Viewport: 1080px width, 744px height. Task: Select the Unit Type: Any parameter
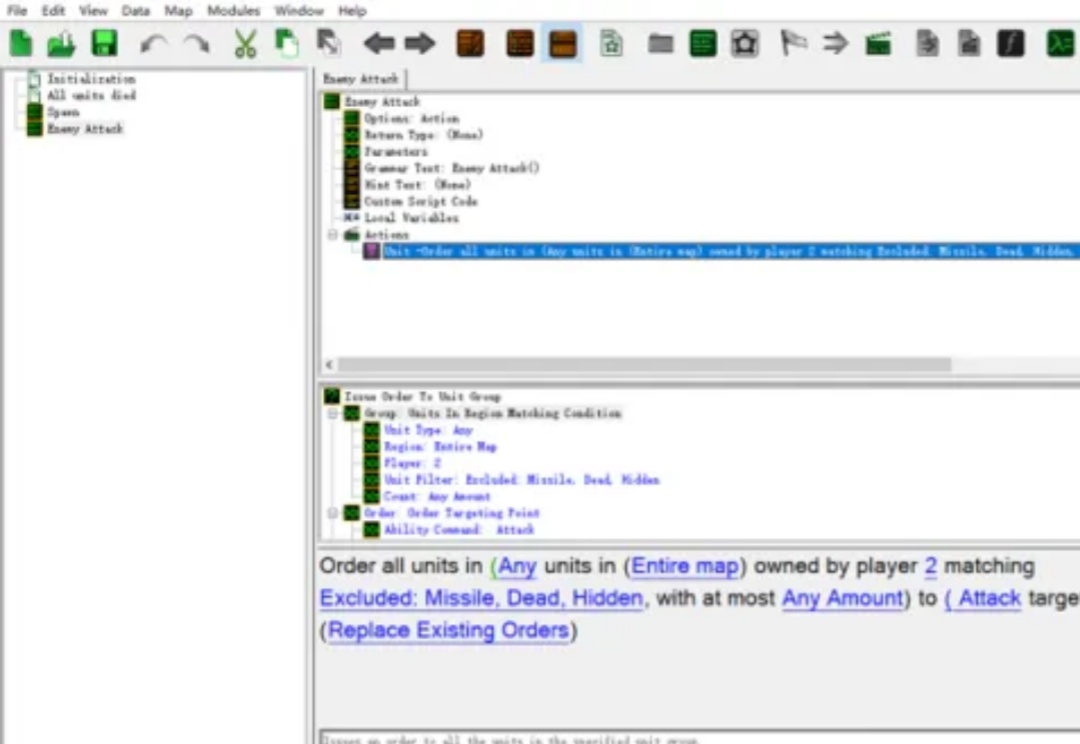pyautogui.click(x=428, y=430)
